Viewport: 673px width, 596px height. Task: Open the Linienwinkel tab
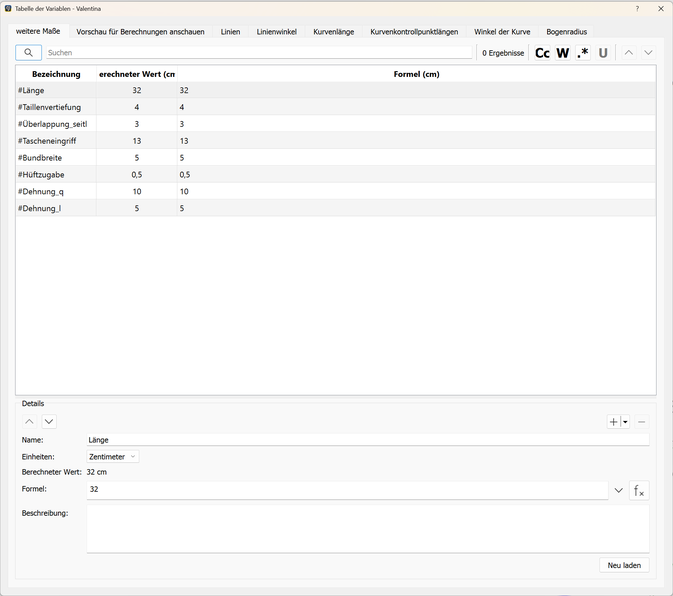coord(276,32)
